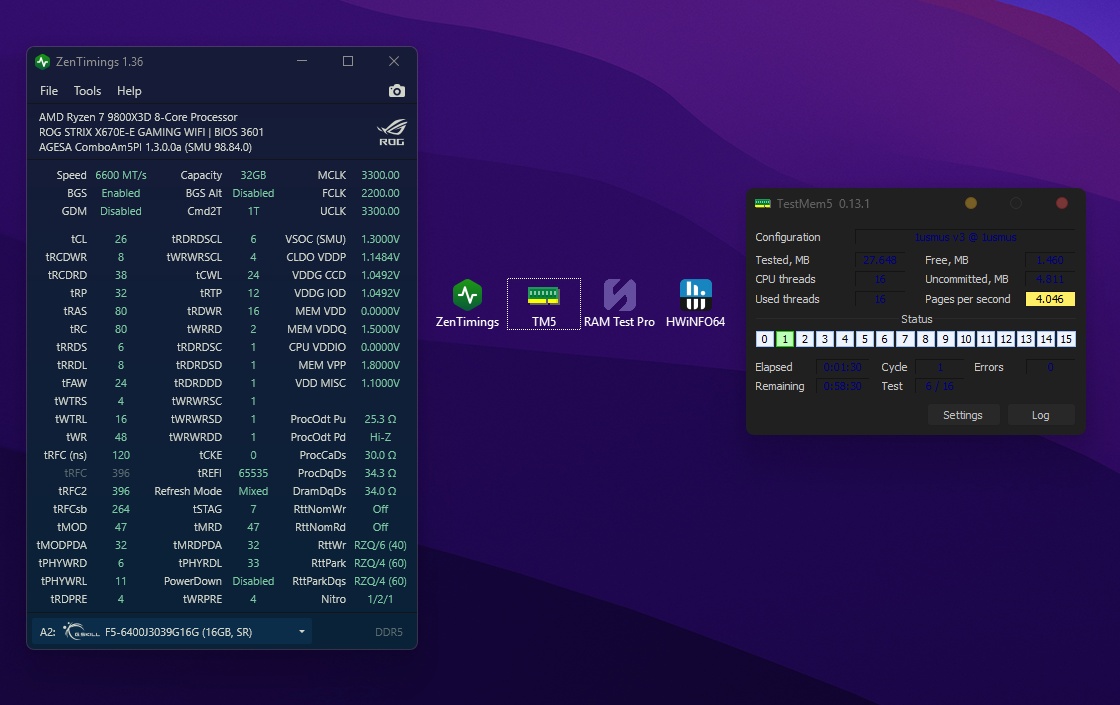The height and width of the screenshot is (705, 1120).
Task: Click the camera screenshot icon in ZenTimings
Action: pos(396,91)
